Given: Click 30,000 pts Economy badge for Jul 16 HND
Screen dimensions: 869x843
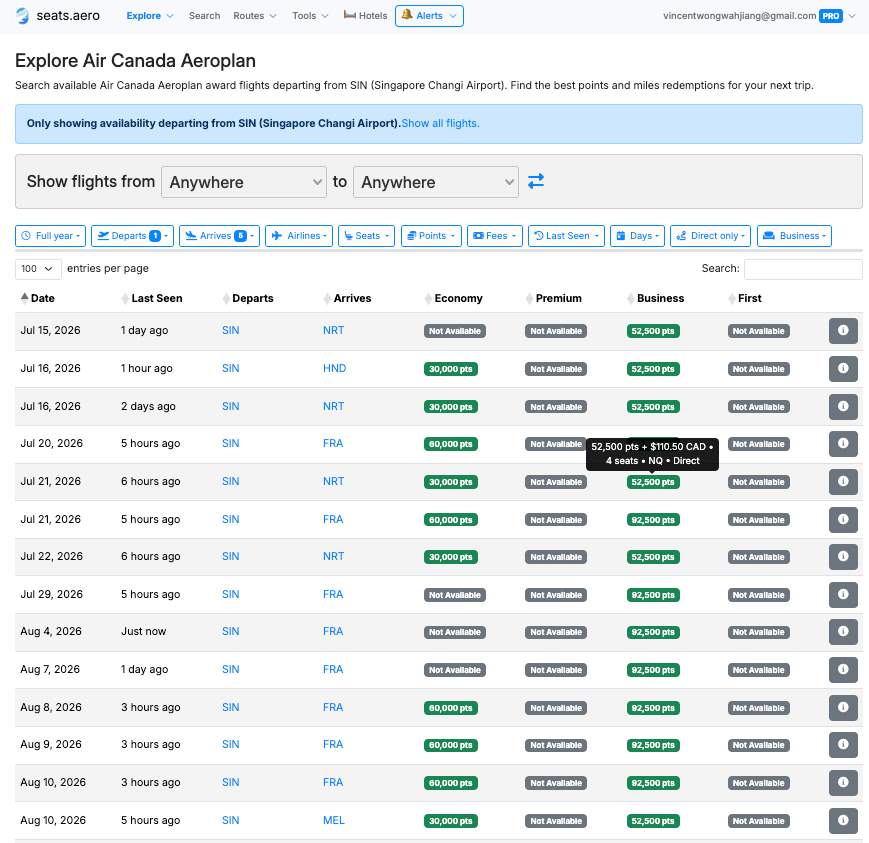Looking at the screenshot, I should pyautogui.click(x=451, y=369).
